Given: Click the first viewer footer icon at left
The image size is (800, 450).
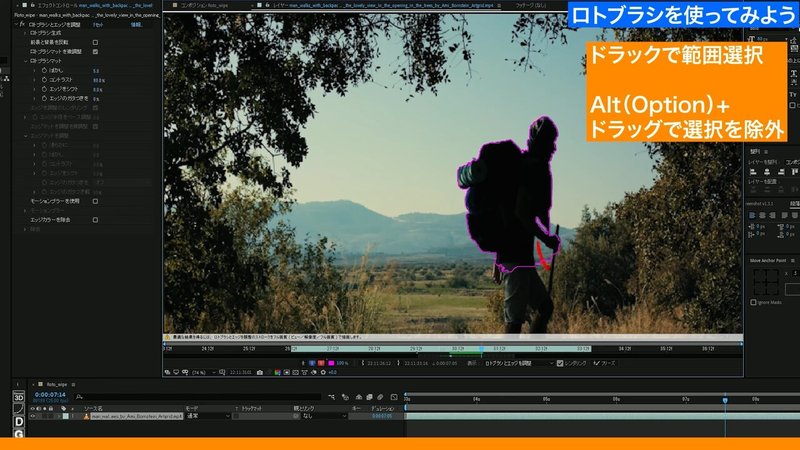Looking at the screenshot, I should pos(167,372).
